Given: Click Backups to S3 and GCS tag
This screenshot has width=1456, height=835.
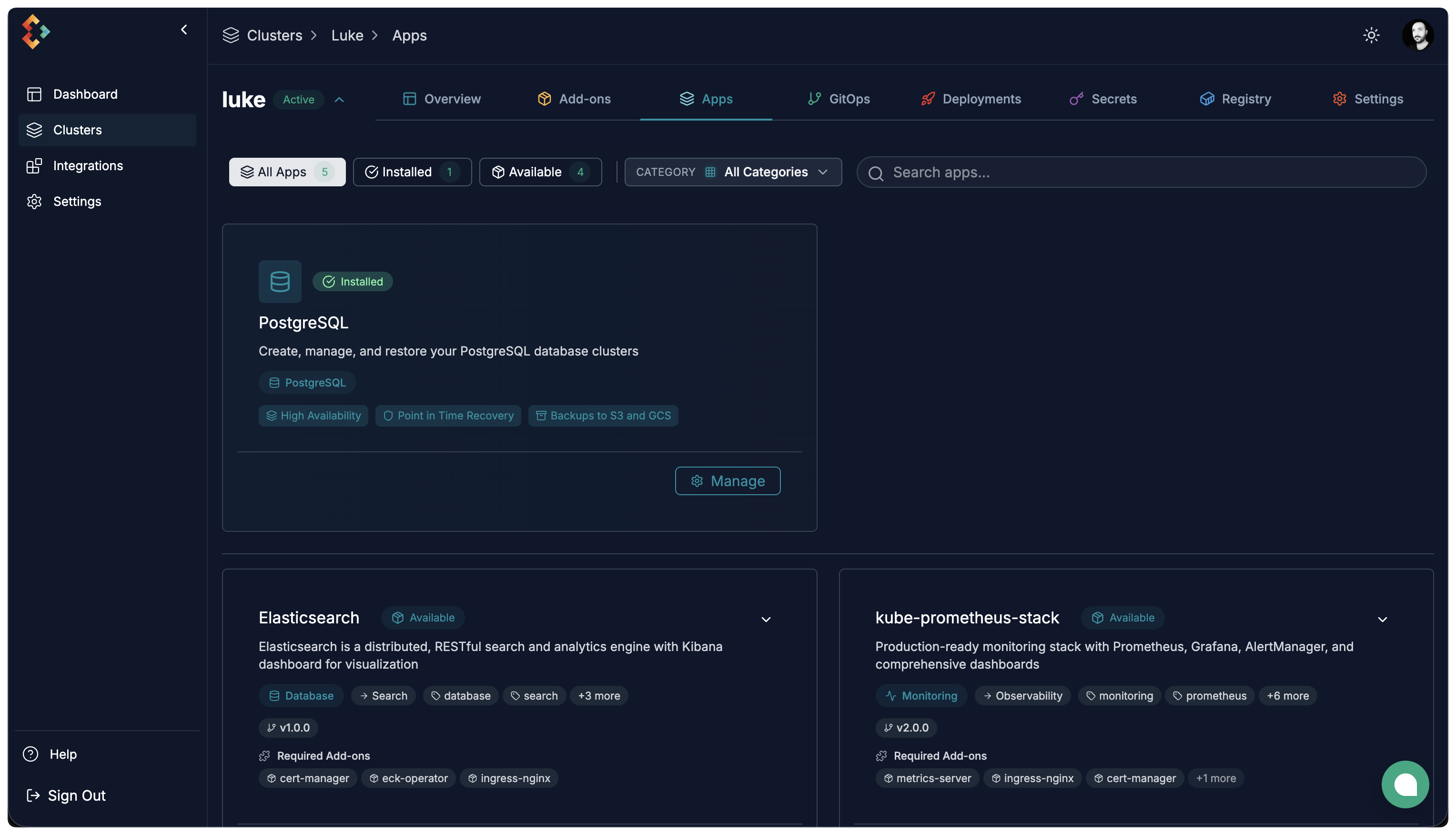Looking at the screenshot, I should coord(603,415).
